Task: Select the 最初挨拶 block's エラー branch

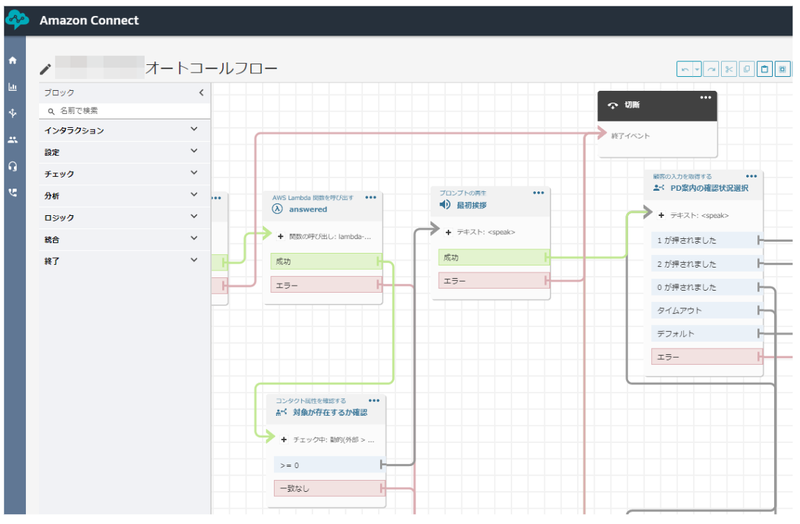Action: [x=494, y=281]
